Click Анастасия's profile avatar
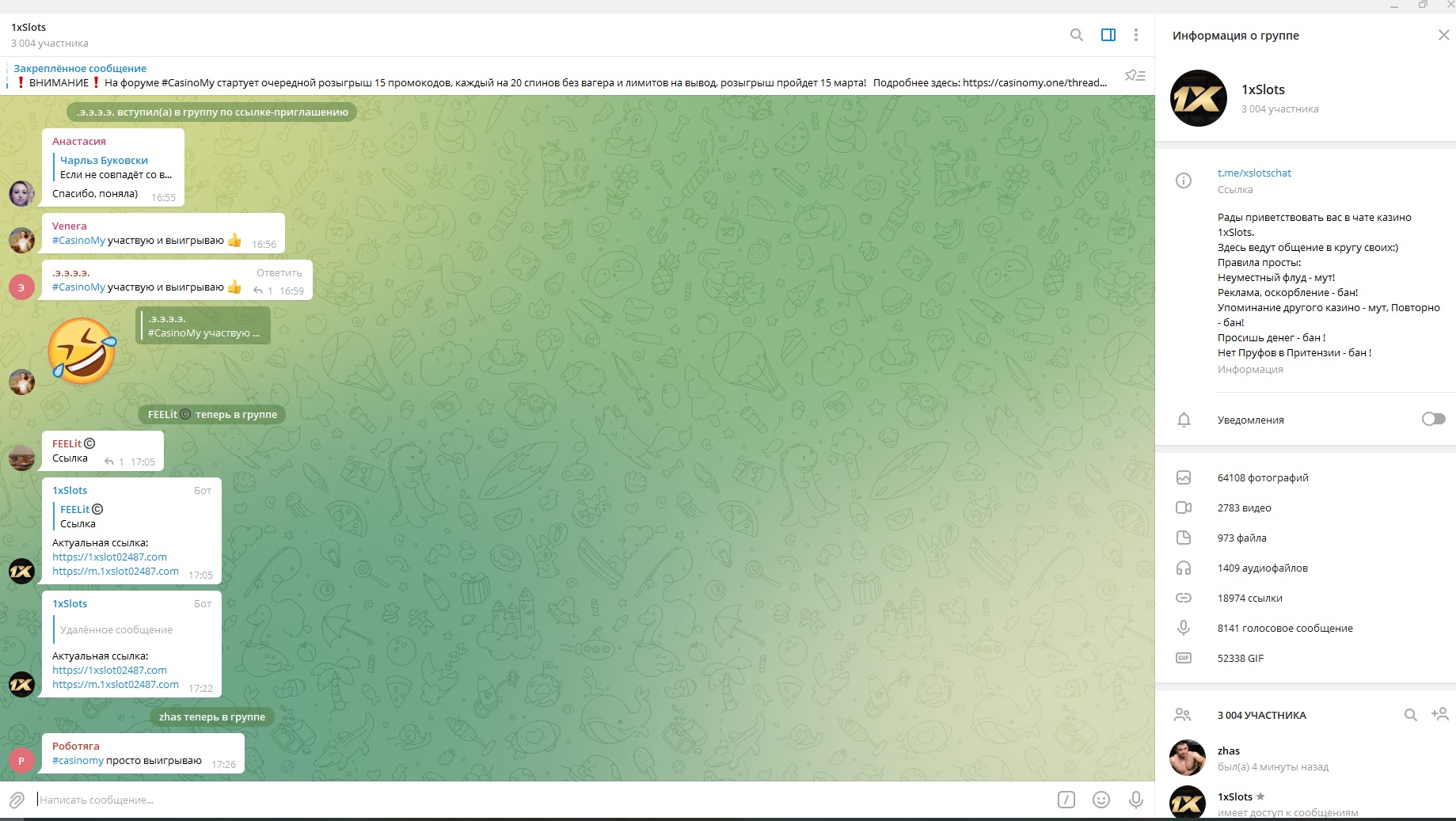1456x821 pixels. click(21, 193)
